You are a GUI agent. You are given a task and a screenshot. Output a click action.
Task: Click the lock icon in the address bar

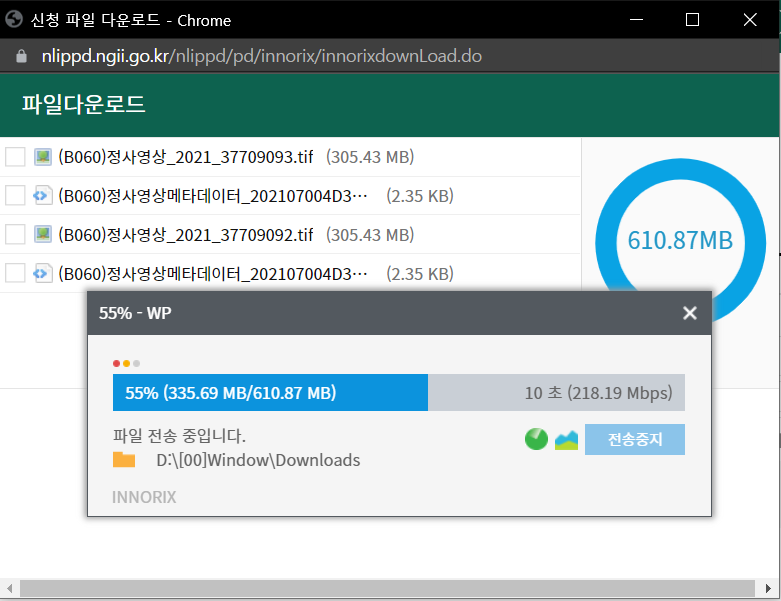coord(21,56)
